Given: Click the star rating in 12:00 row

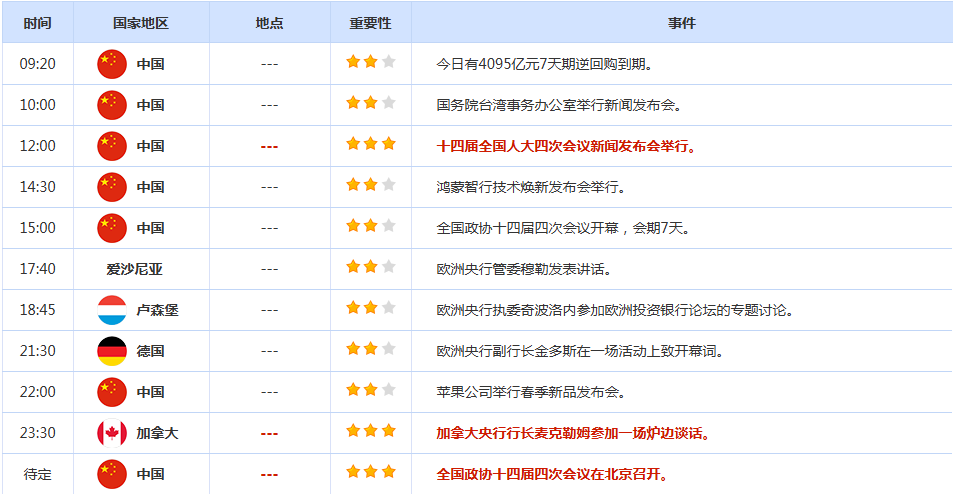Looking at the screenshot, I should [x=370, y=144].
